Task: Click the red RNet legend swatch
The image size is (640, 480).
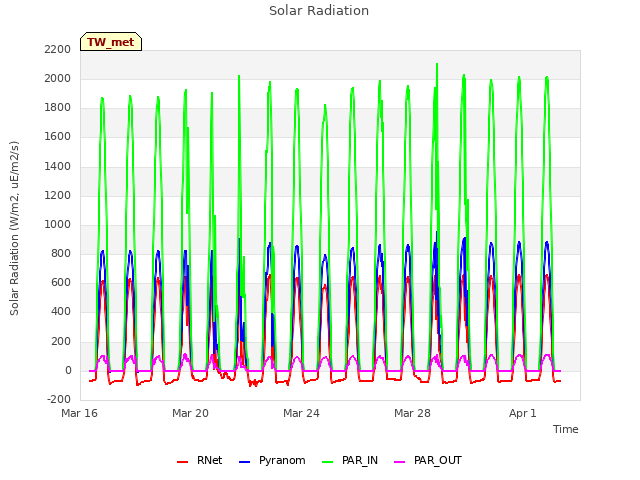Action: point(182,462)
